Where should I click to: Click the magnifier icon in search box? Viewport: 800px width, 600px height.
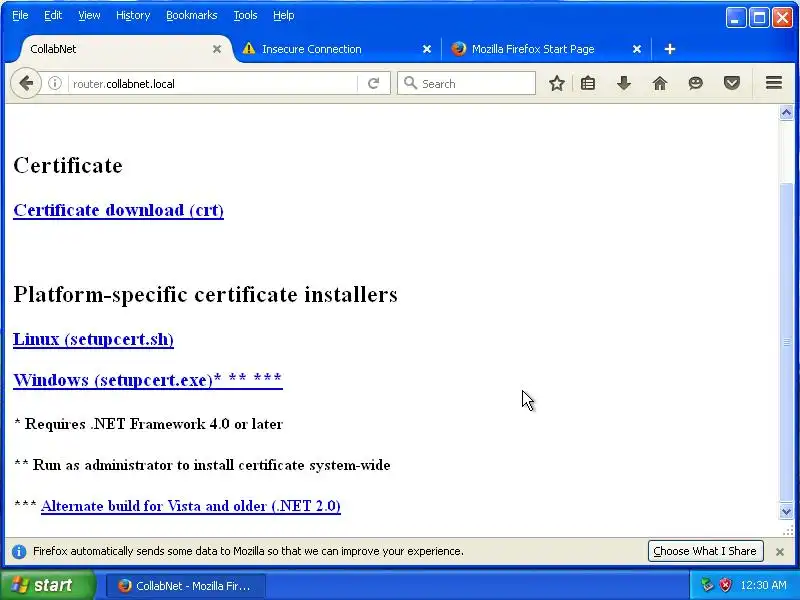(x=410, y=83)
